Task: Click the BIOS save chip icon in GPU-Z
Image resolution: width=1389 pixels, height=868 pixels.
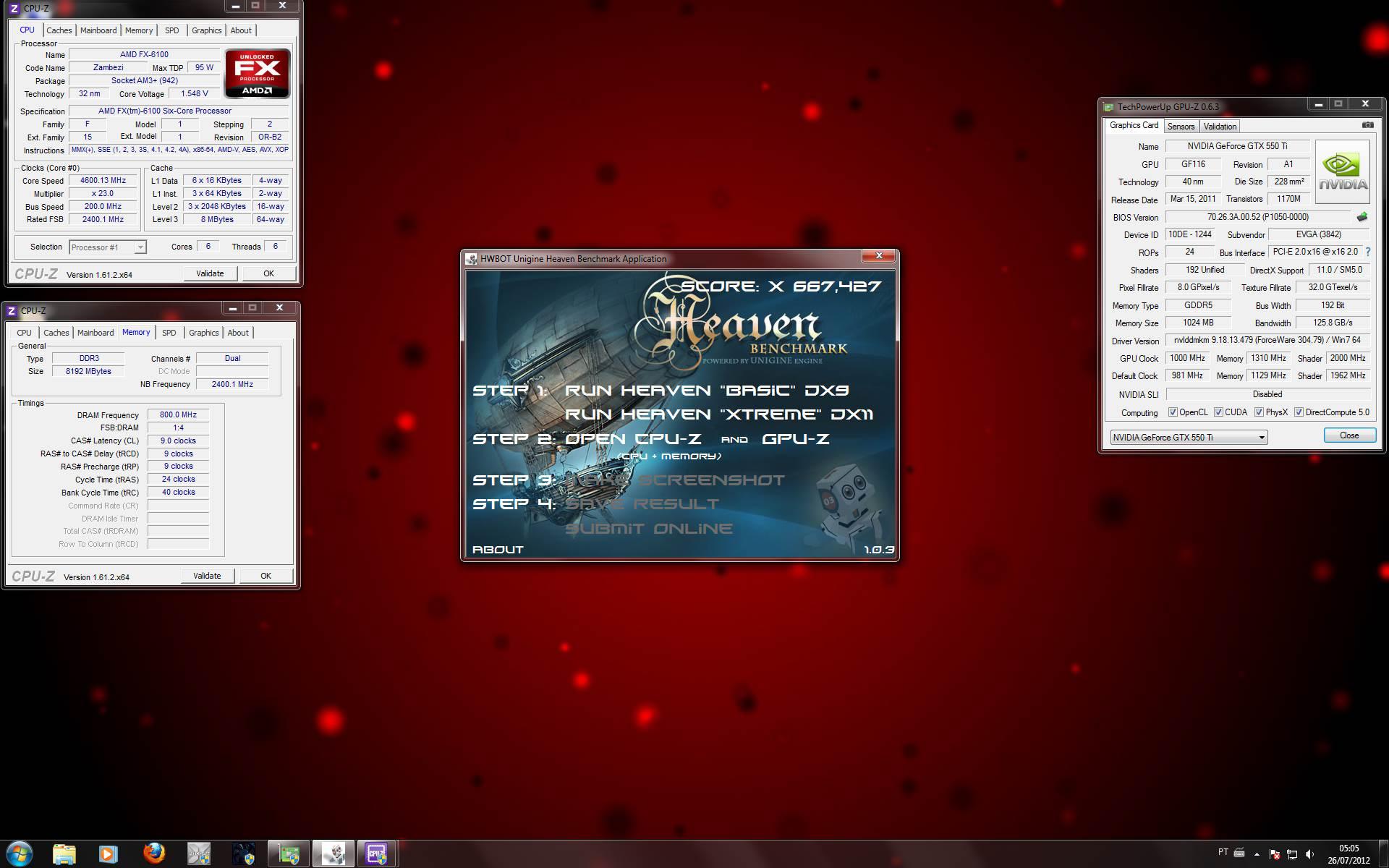Action: pos(1362,217)
